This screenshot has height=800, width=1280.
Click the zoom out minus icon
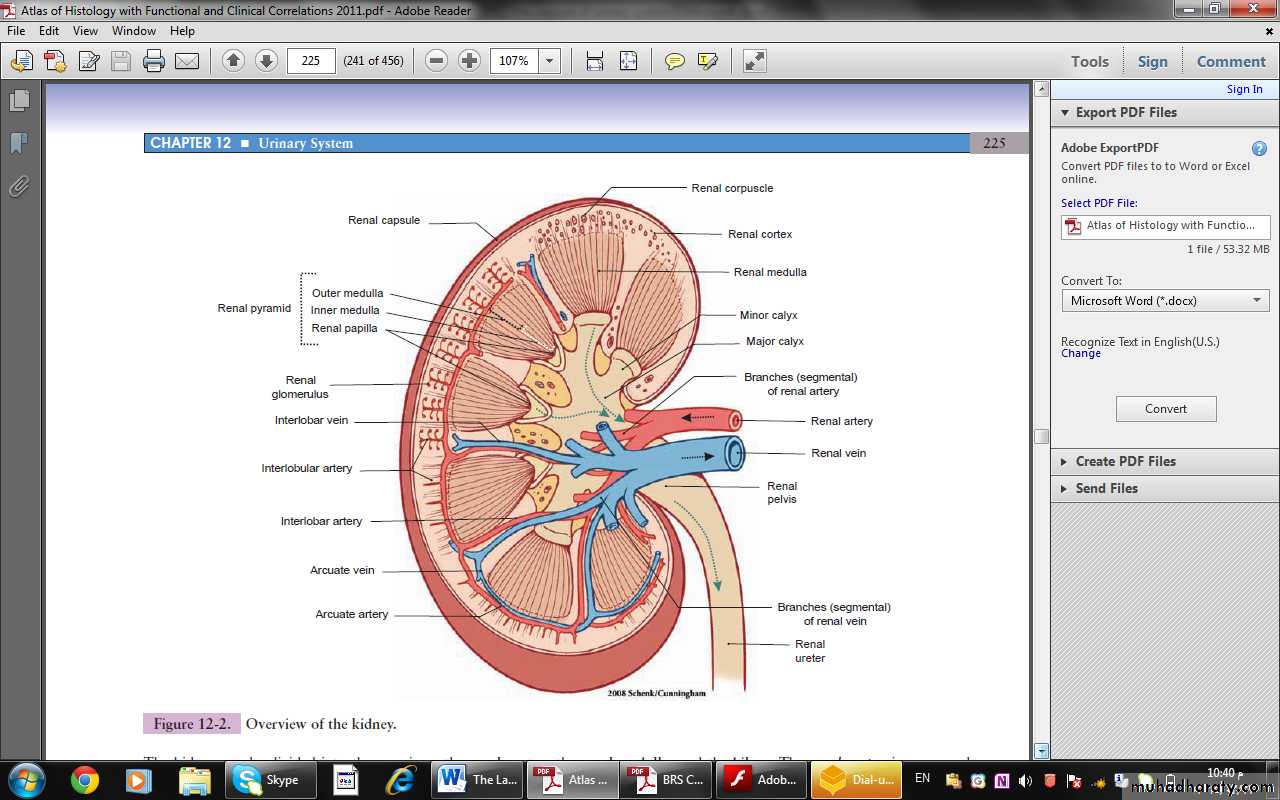(436, 61)
